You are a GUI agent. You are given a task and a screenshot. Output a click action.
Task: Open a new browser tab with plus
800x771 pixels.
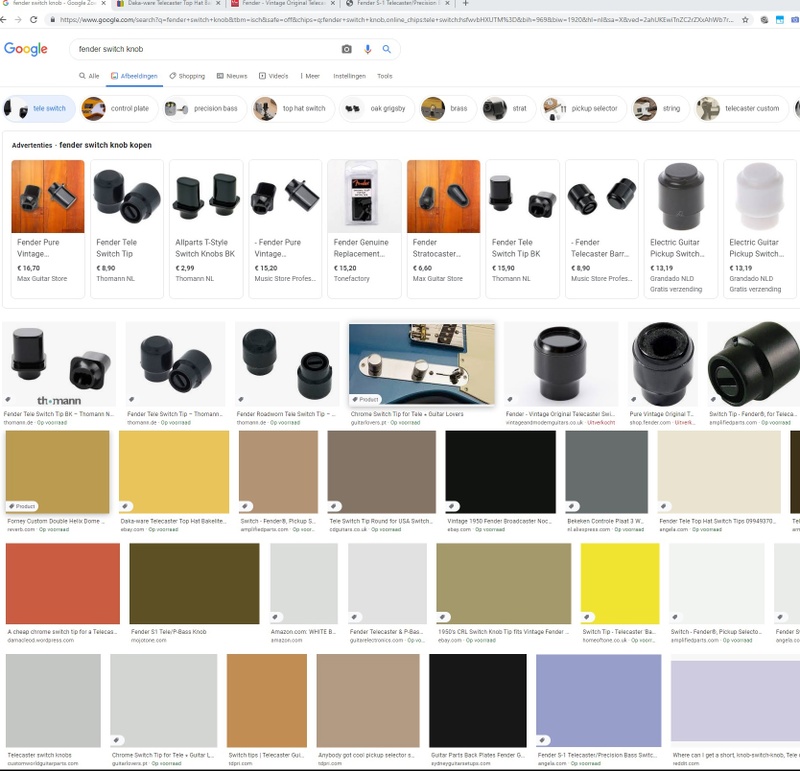[465, 3]
